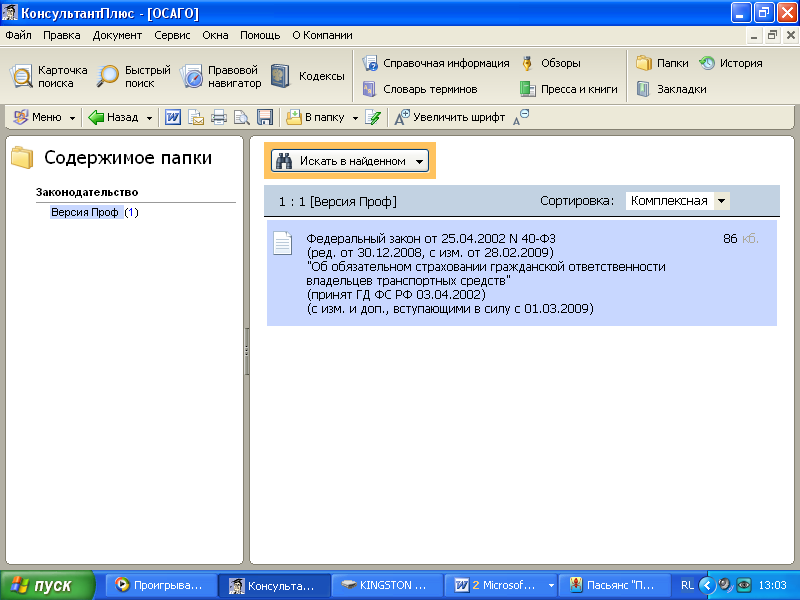Open Справочная информация

[436, 63]
